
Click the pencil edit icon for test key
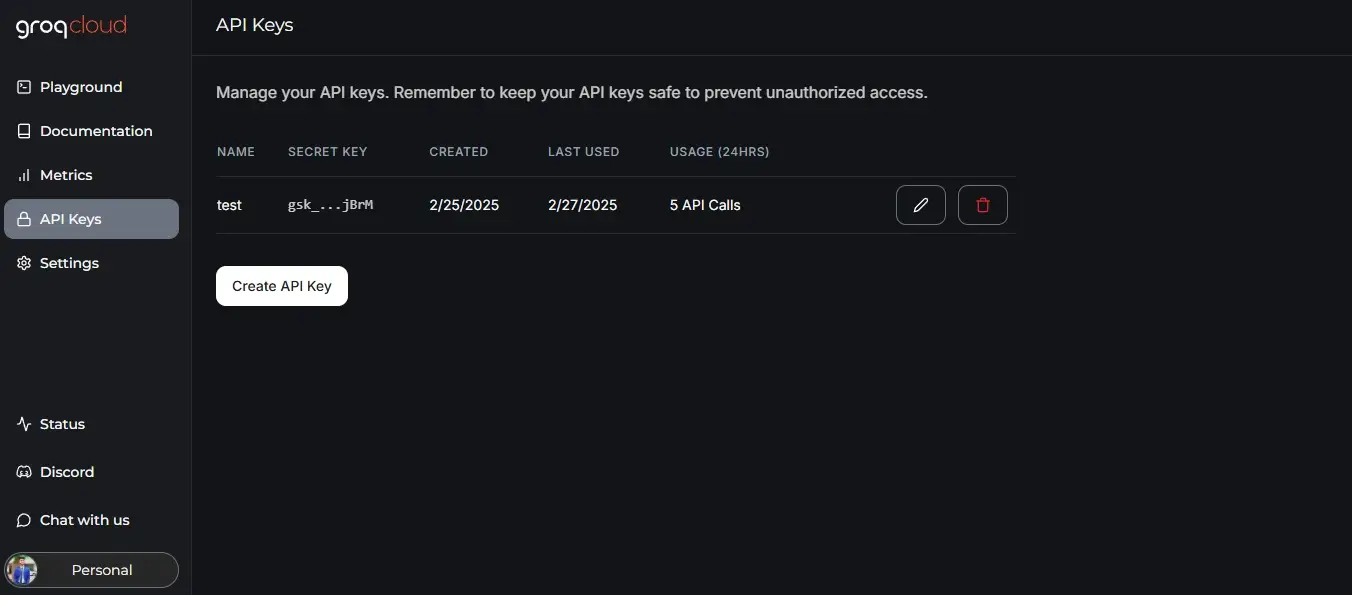pyautogui.click(x=921, y=205)
